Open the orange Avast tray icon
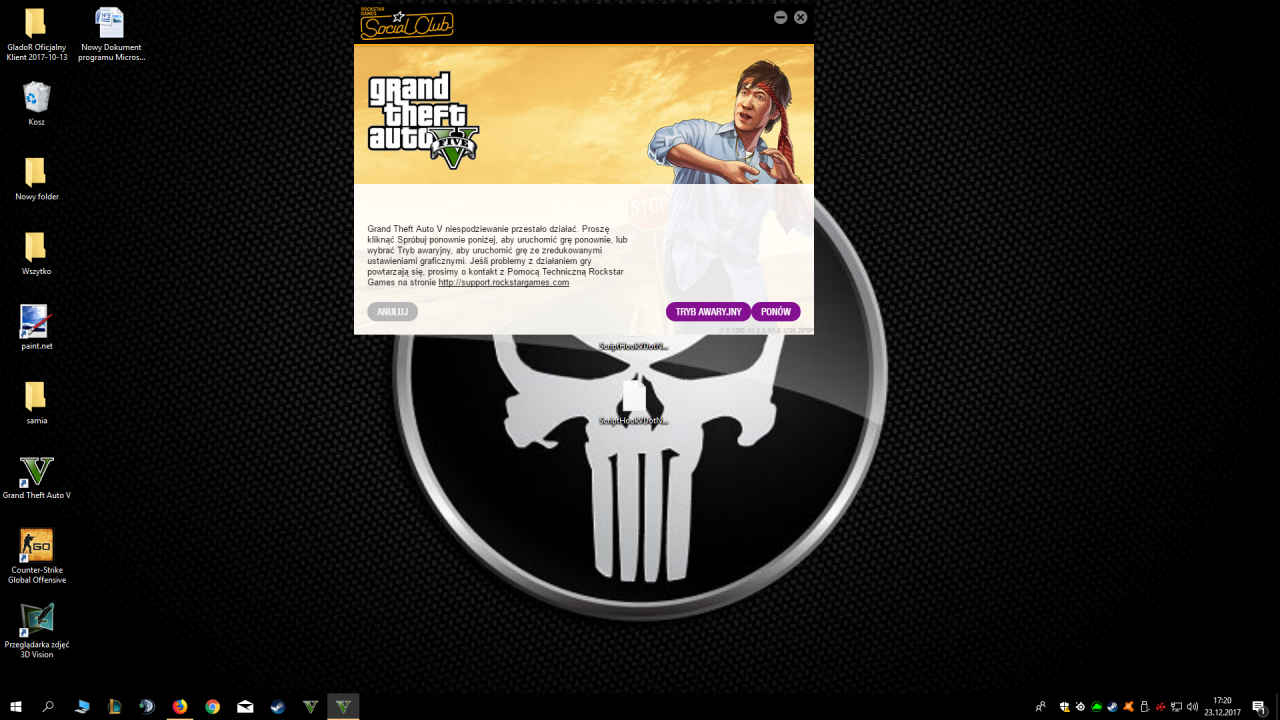The height and width of the screenshot is (720, 1280). [1128, 706]
